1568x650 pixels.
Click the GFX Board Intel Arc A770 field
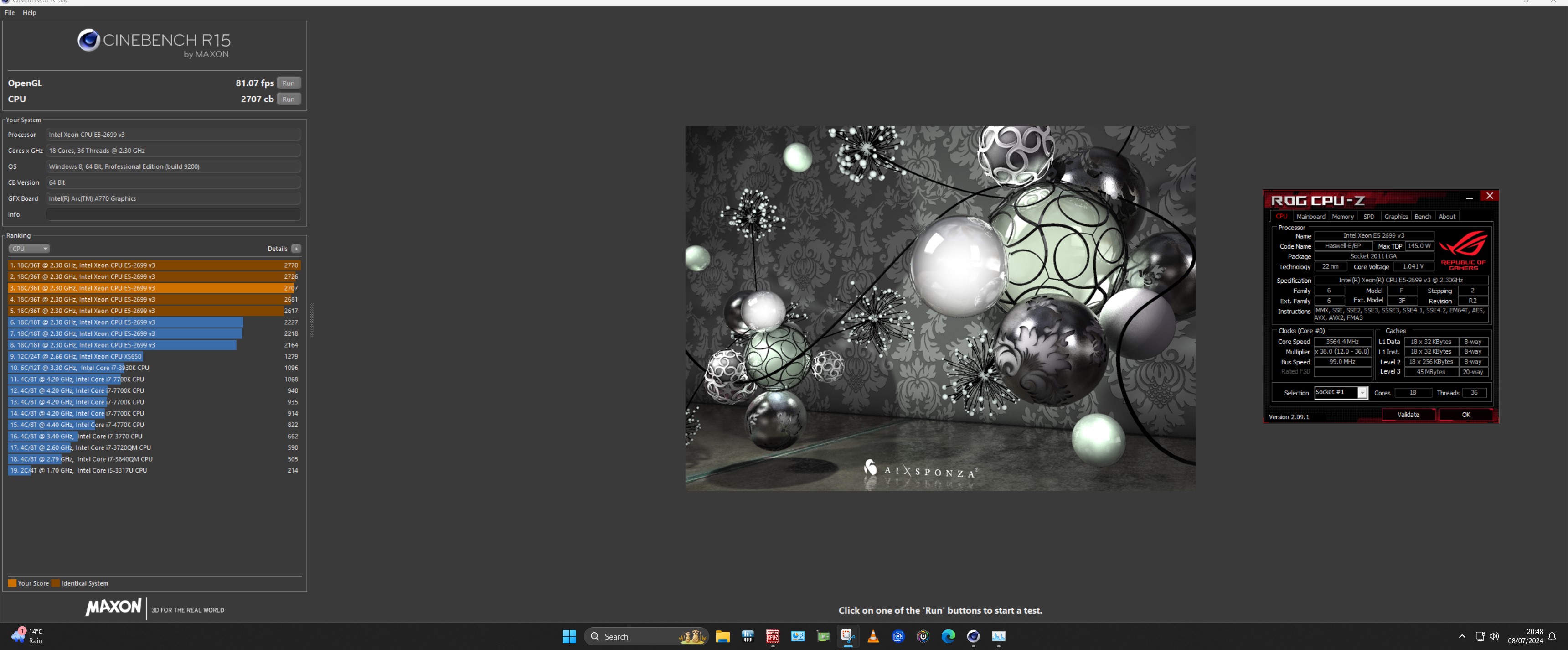pos(174,198)
